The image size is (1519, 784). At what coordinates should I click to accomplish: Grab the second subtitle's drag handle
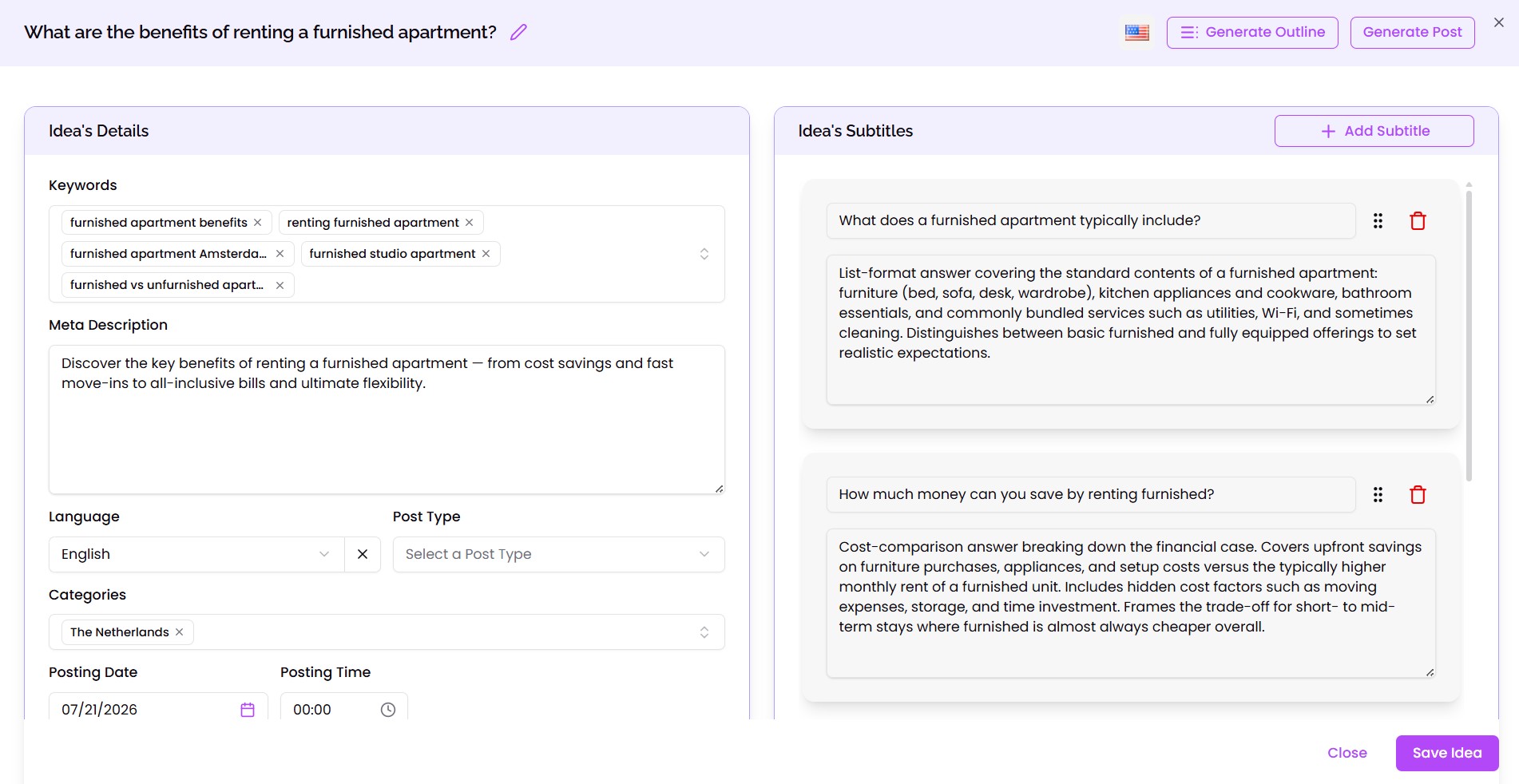pos(1378,495)
